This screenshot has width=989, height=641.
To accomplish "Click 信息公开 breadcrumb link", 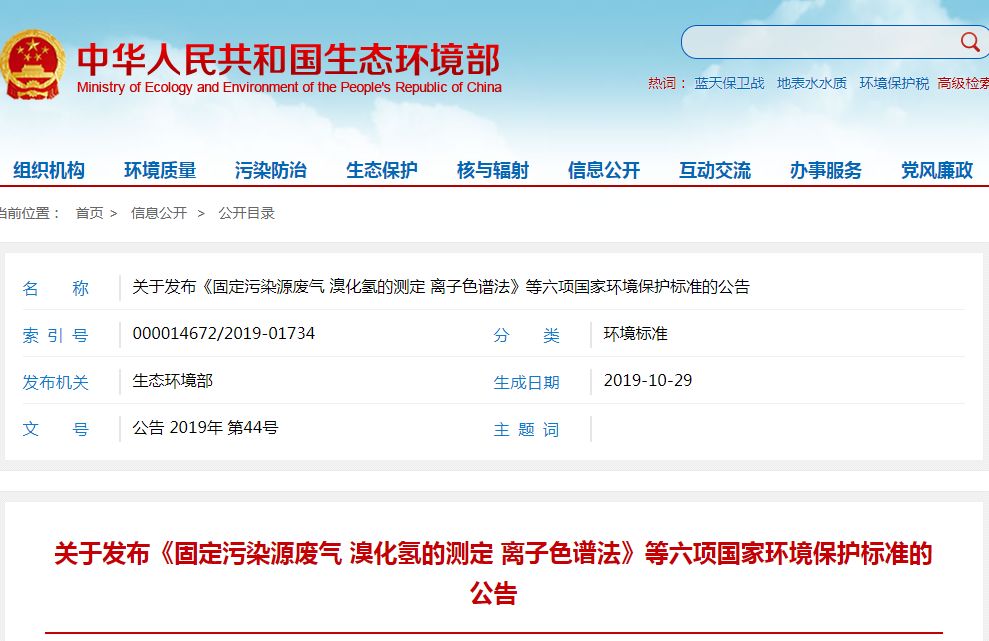I will click(158, 213).
